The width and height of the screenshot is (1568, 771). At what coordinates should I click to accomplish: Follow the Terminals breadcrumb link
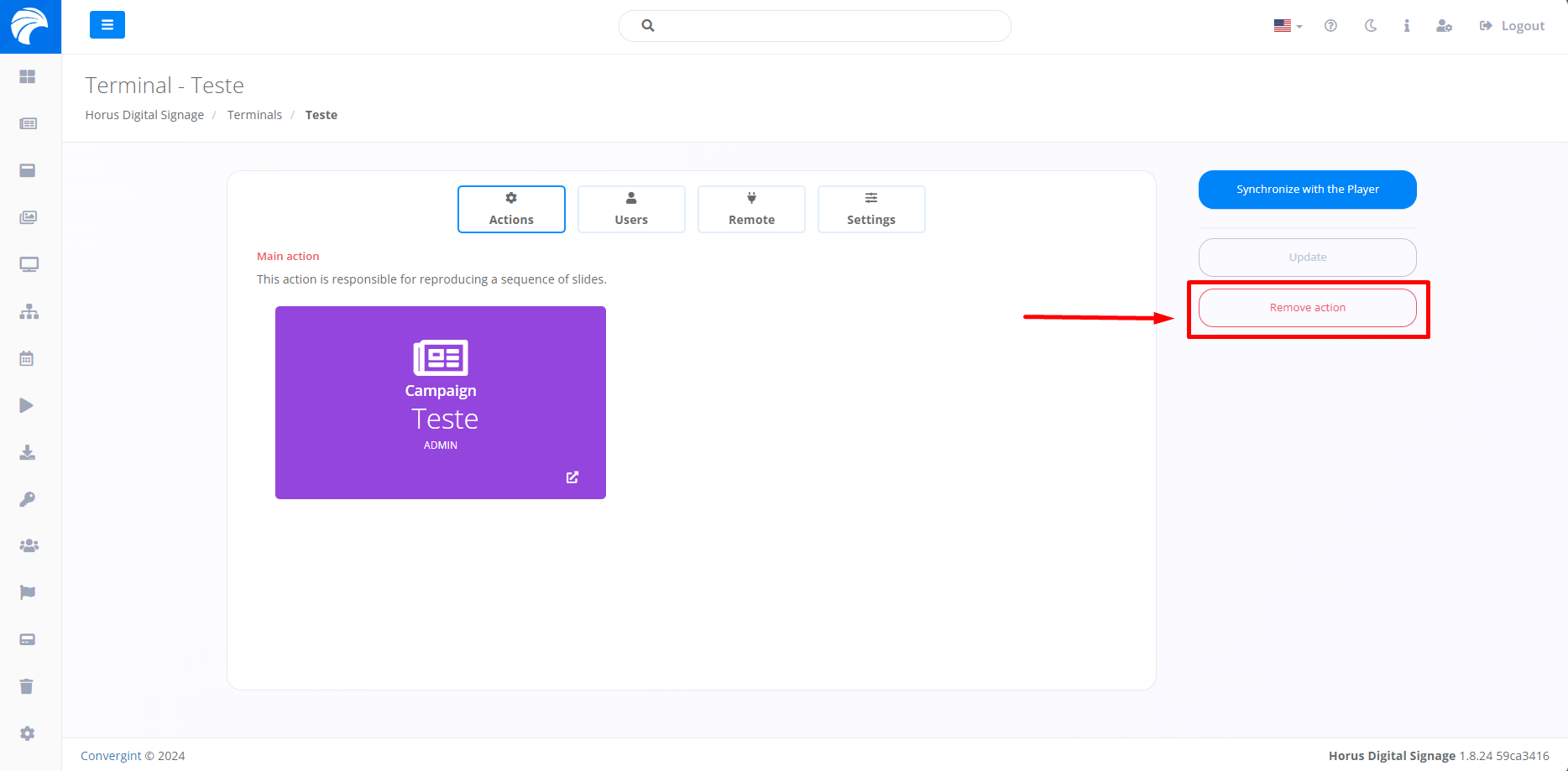pyautogui.click(x=254, y=115)
